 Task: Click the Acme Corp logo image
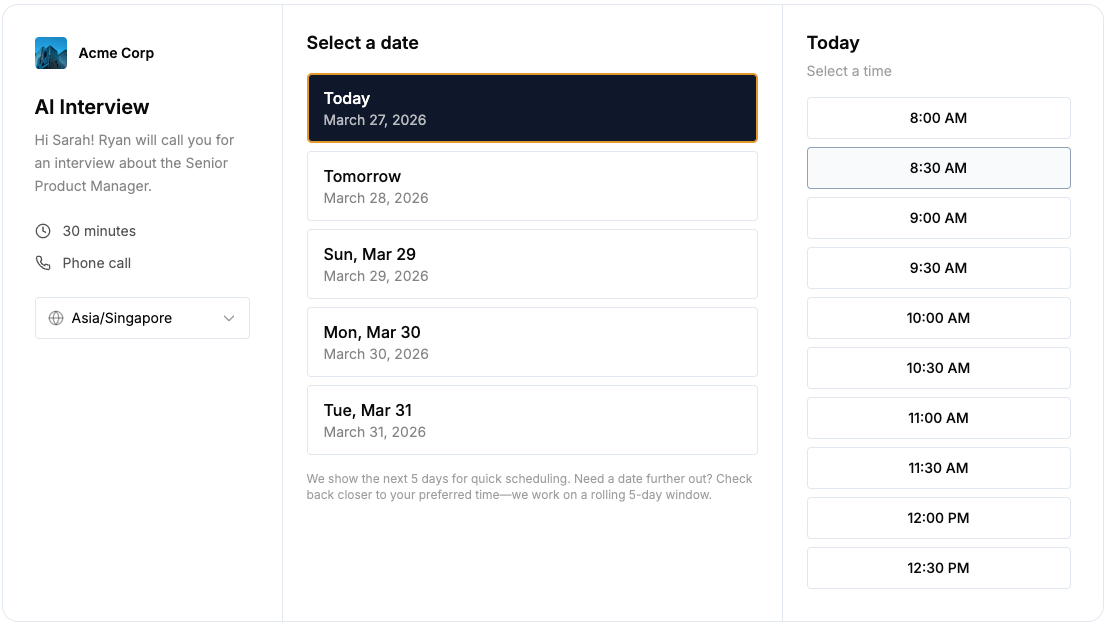(x=51, y=53)
